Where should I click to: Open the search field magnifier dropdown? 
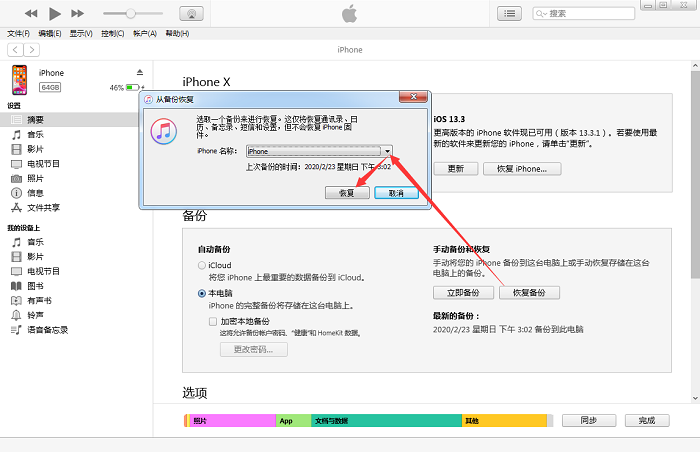click(541, 14)
